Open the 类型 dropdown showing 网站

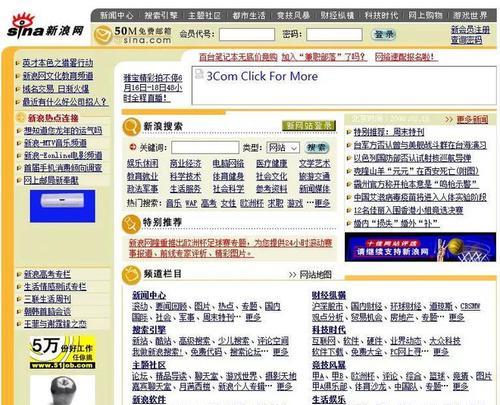[x=283, y=148]
